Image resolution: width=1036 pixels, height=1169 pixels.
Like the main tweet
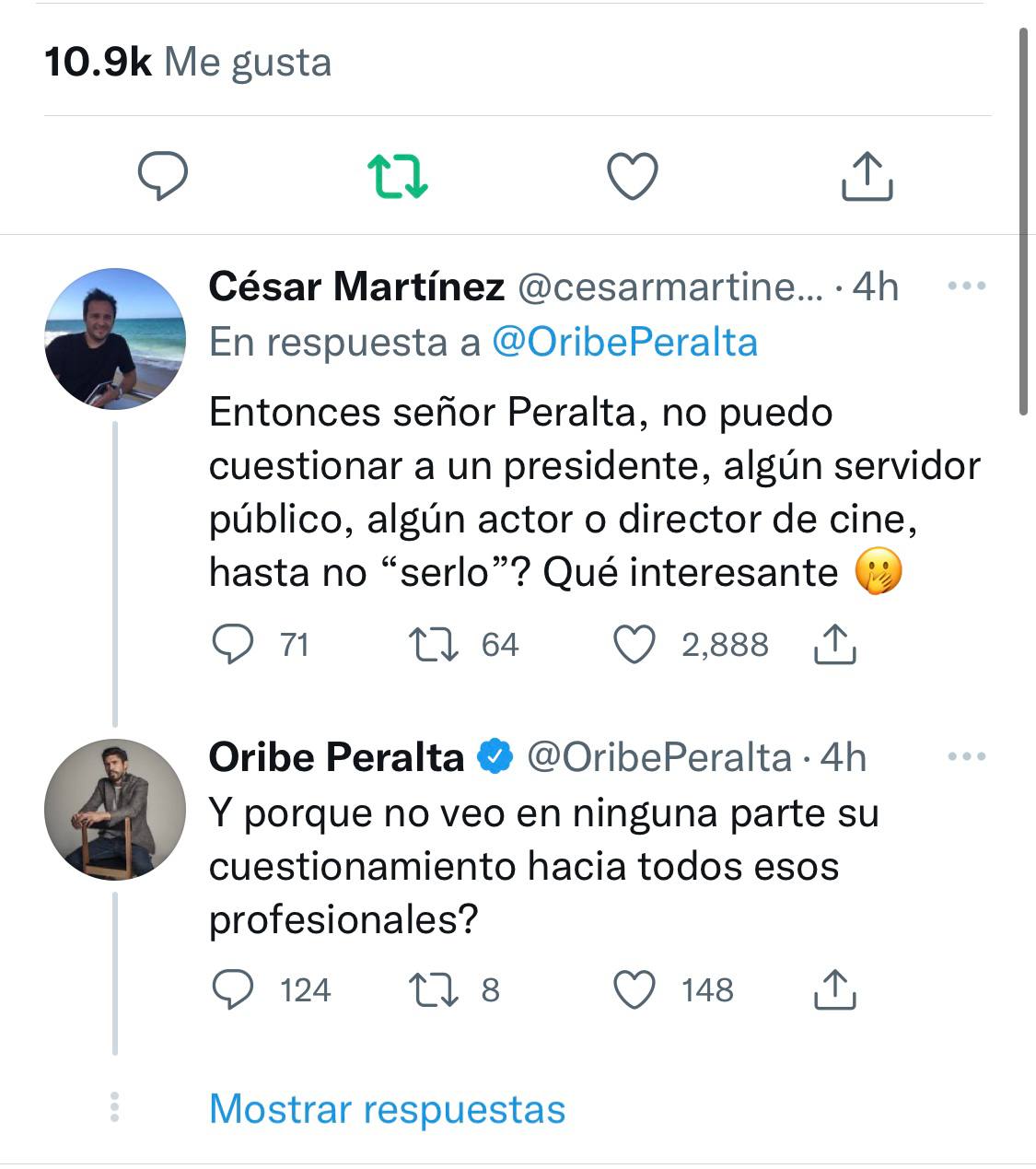click(634, 176)
